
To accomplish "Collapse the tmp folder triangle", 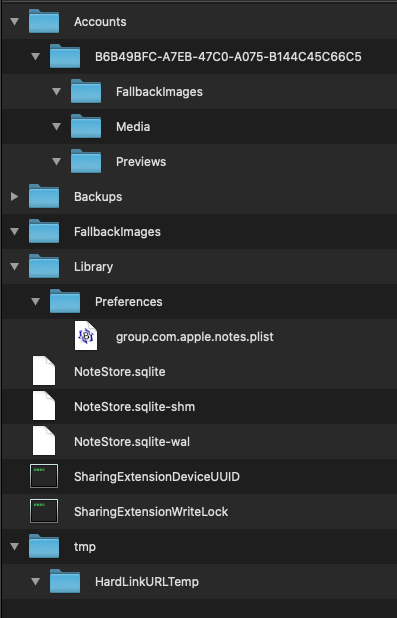I will coord(15,546).
